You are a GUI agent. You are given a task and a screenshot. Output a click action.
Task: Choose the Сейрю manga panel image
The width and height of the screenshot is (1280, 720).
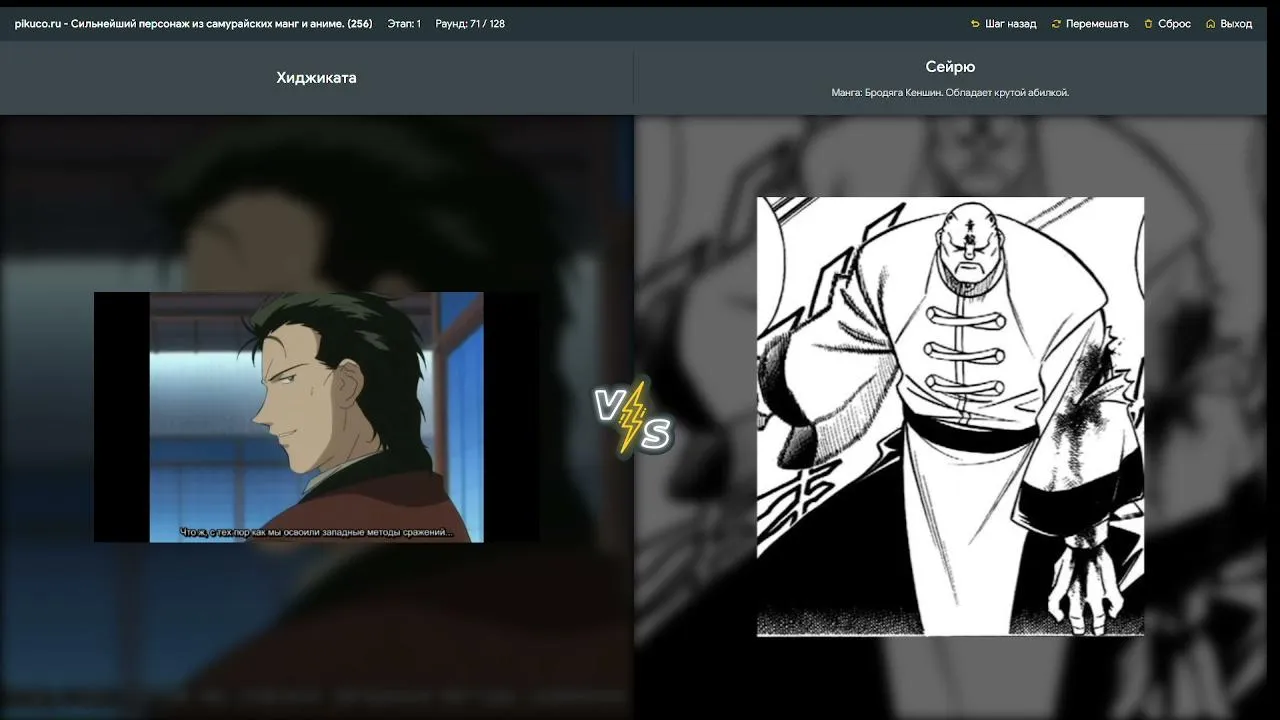coord(950,416)
